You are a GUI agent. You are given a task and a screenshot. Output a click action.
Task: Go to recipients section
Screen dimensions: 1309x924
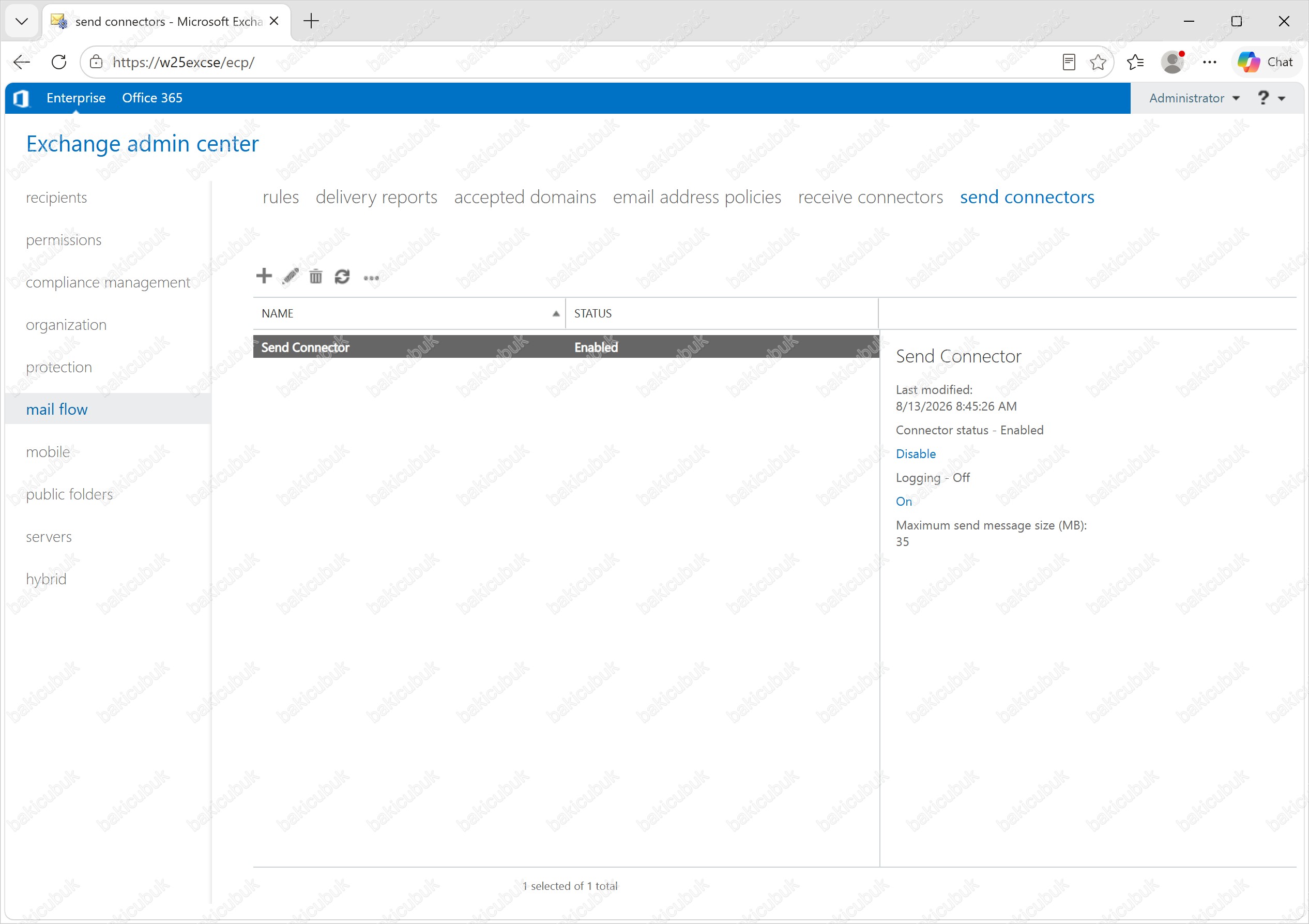[x=56, y=198]
